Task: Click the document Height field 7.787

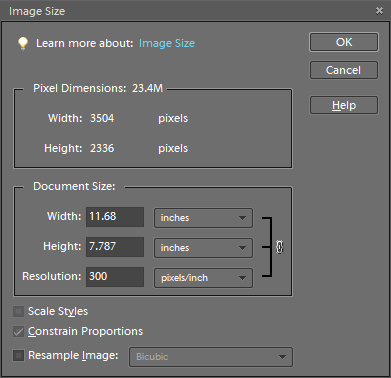Action: pyautogui.click(x=115, y=247)
